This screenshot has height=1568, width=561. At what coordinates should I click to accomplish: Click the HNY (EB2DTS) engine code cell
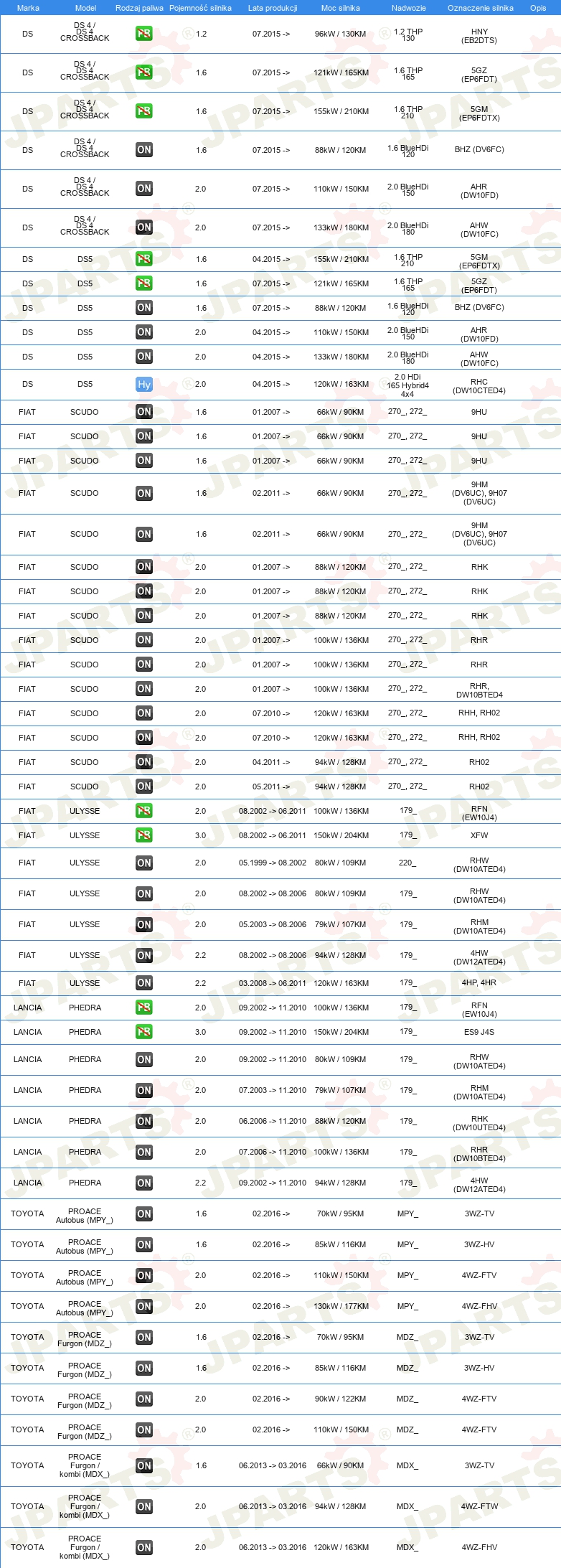coord(479,36)
